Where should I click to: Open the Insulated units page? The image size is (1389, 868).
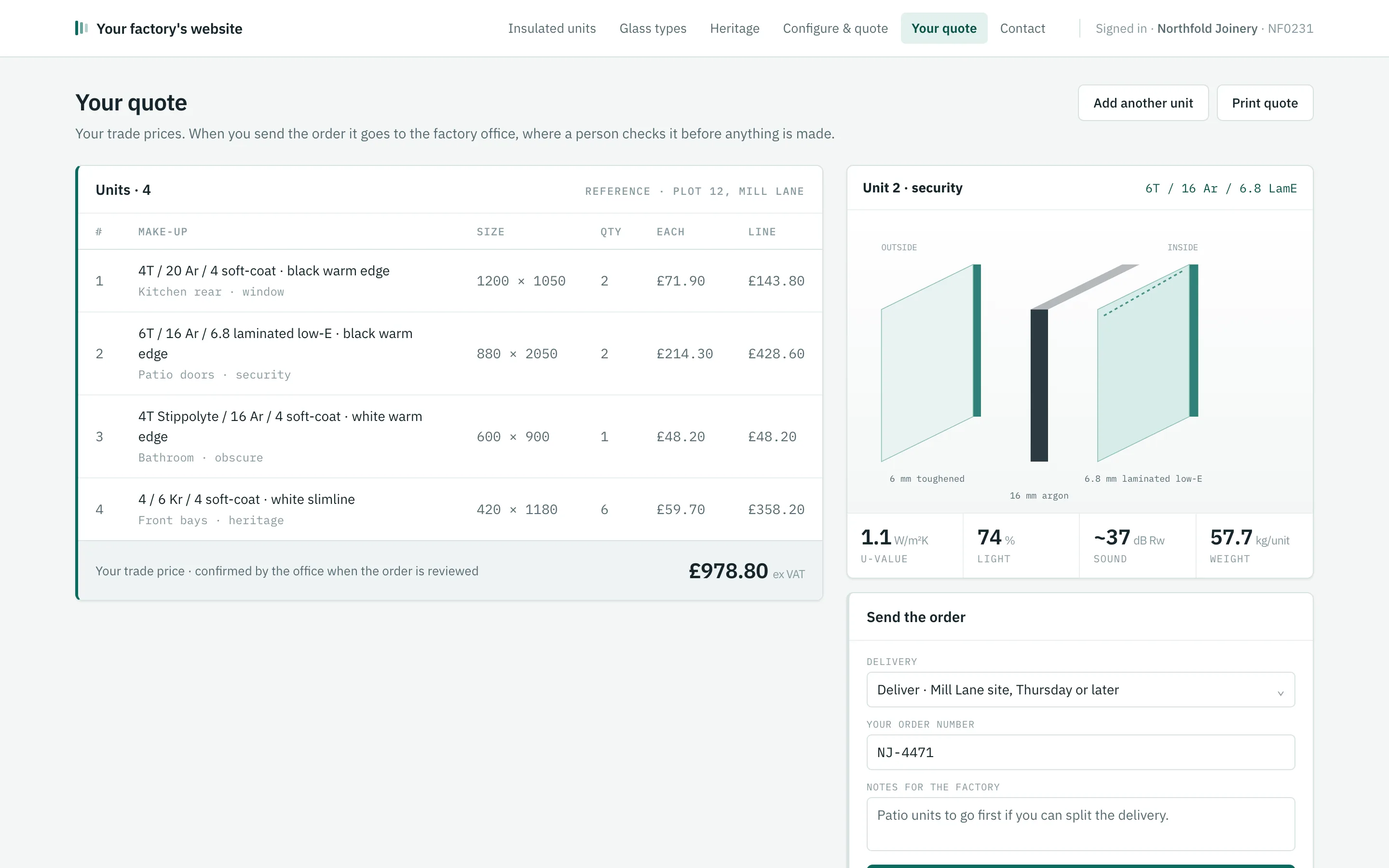pos(552,28)
